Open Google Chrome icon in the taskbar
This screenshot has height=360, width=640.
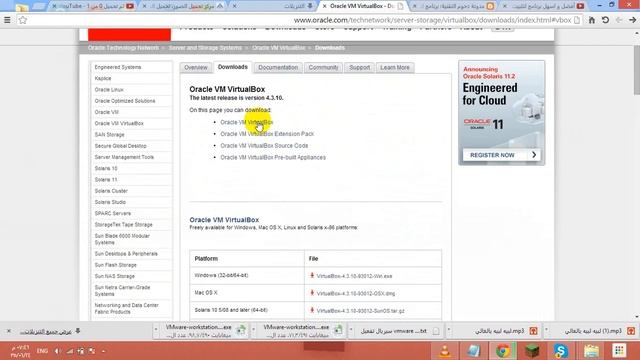[503, 351]
